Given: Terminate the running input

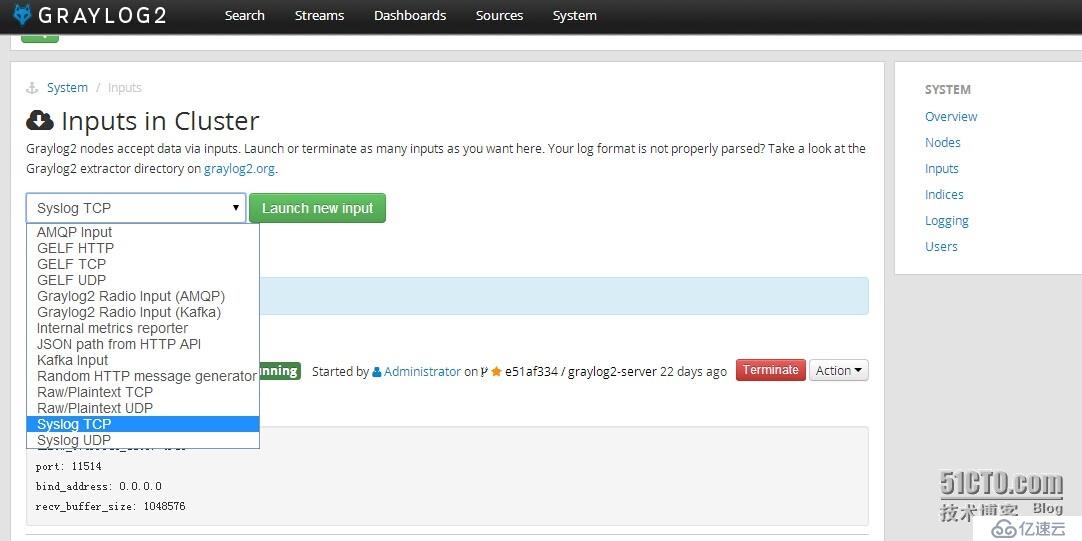Looking at the screenshot, I should [x=771, y=370].
